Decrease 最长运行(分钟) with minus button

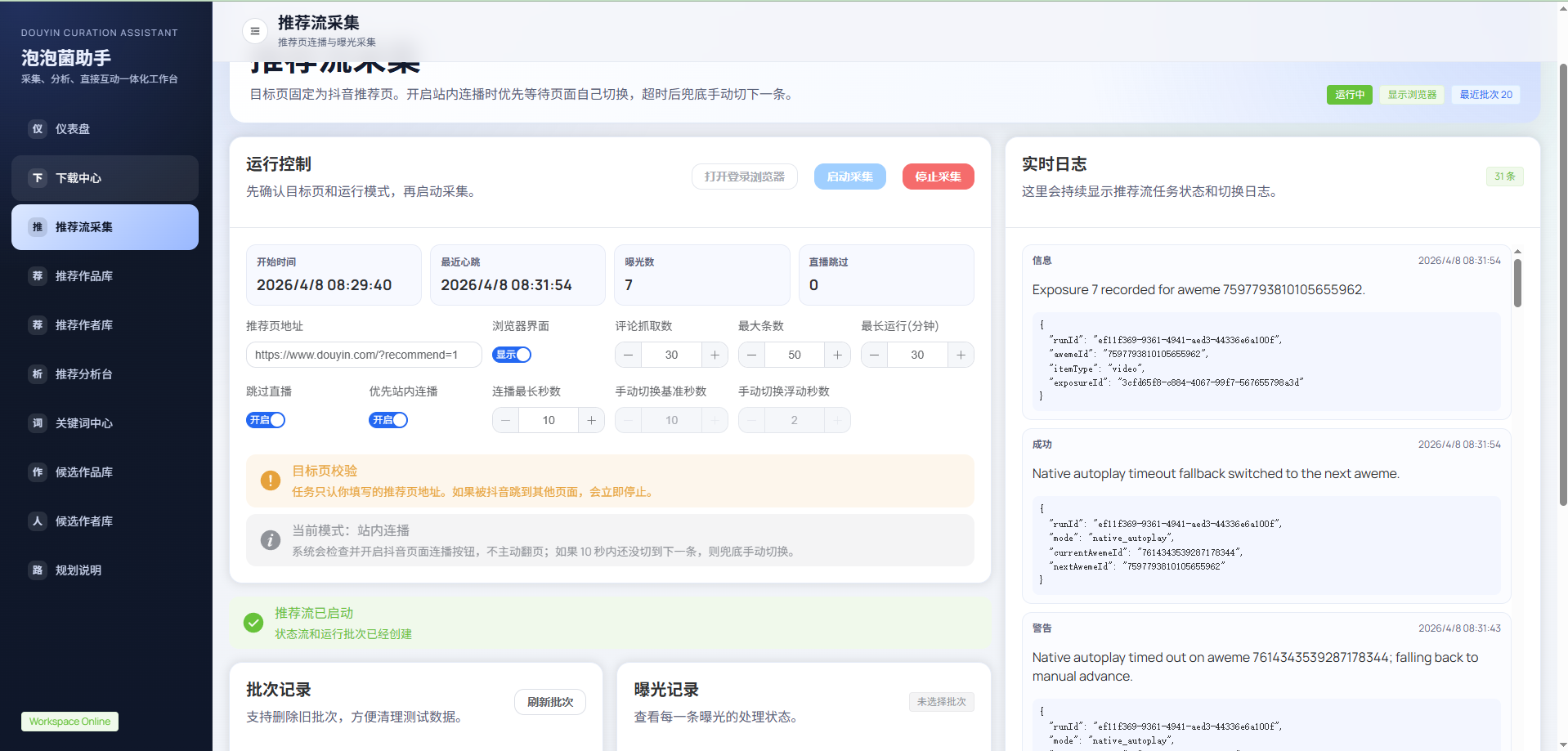point(875,355)
